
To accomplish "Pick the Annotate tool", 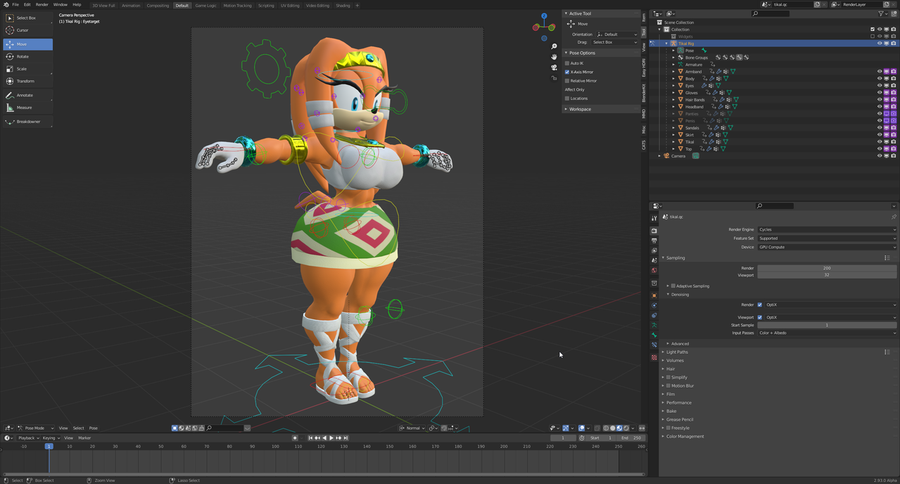I will click(28, 95).
